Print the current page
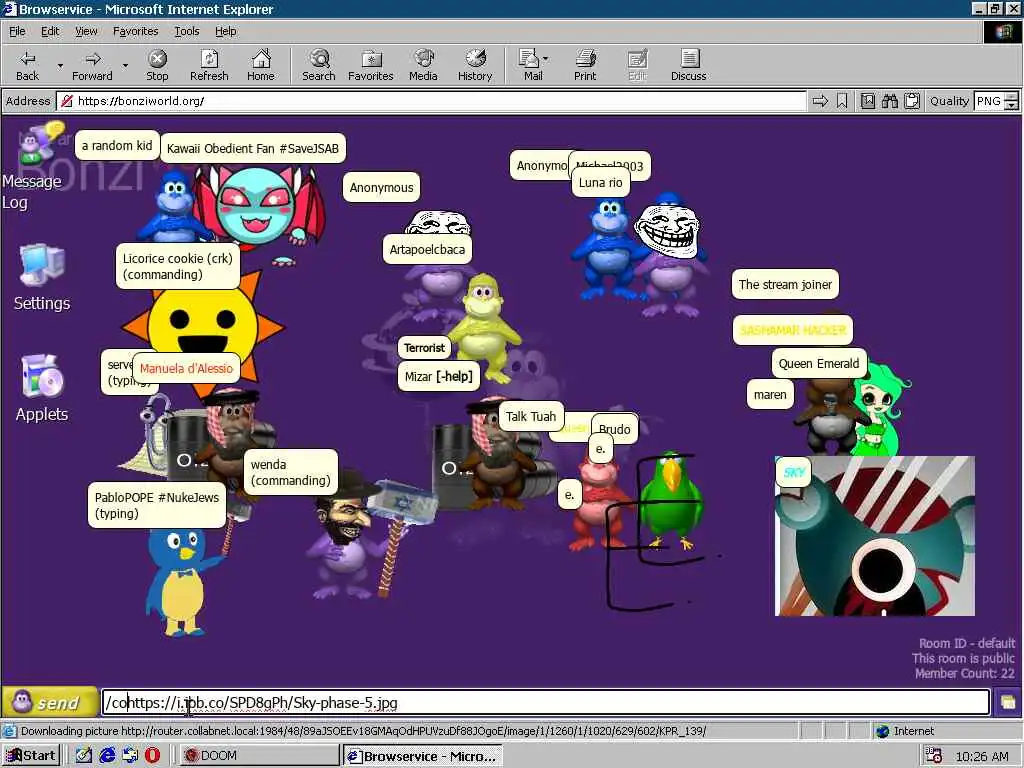This screenshot has width=1024, height=768. (x=585, y=65)
